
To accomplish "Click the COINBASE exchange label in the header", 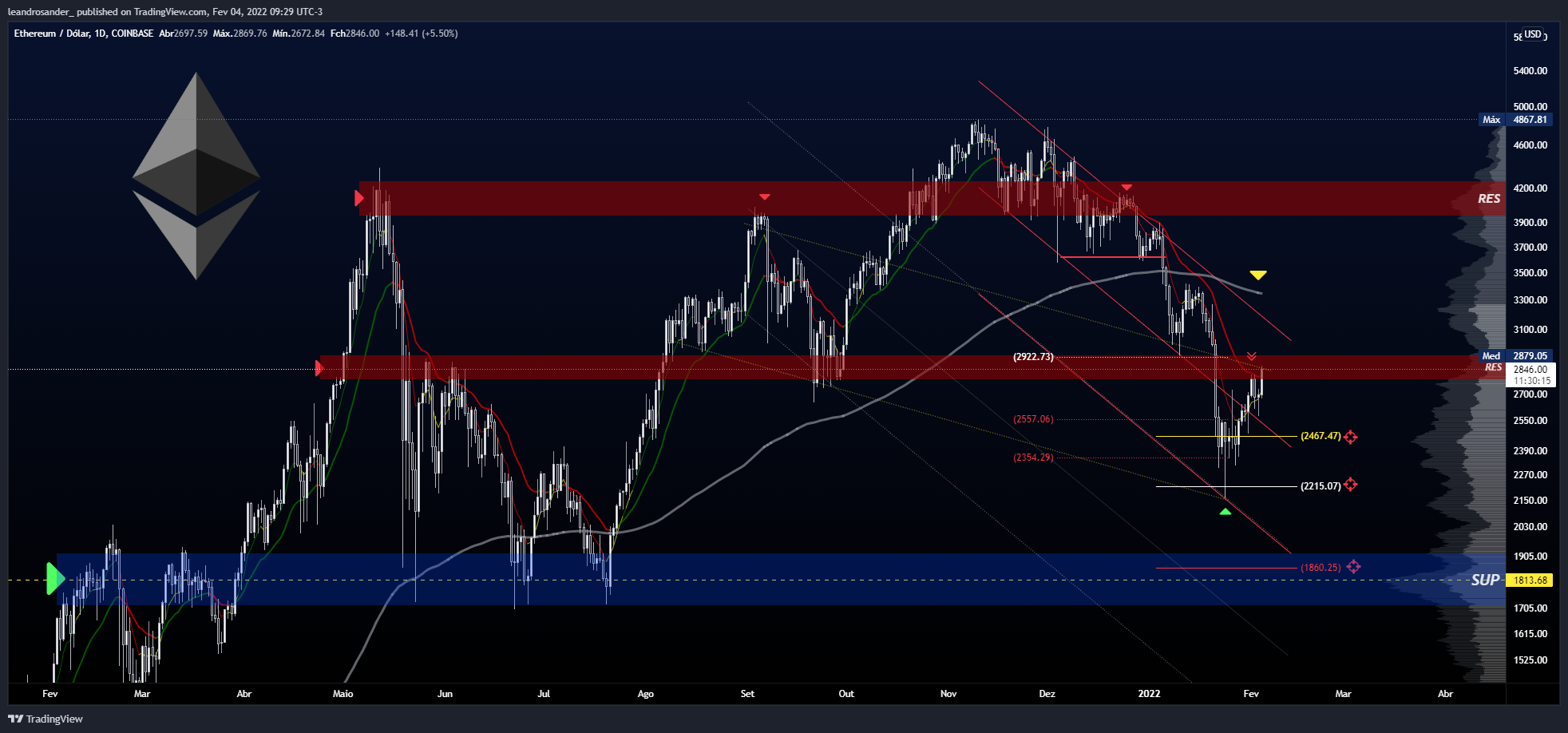I will 133,34.
